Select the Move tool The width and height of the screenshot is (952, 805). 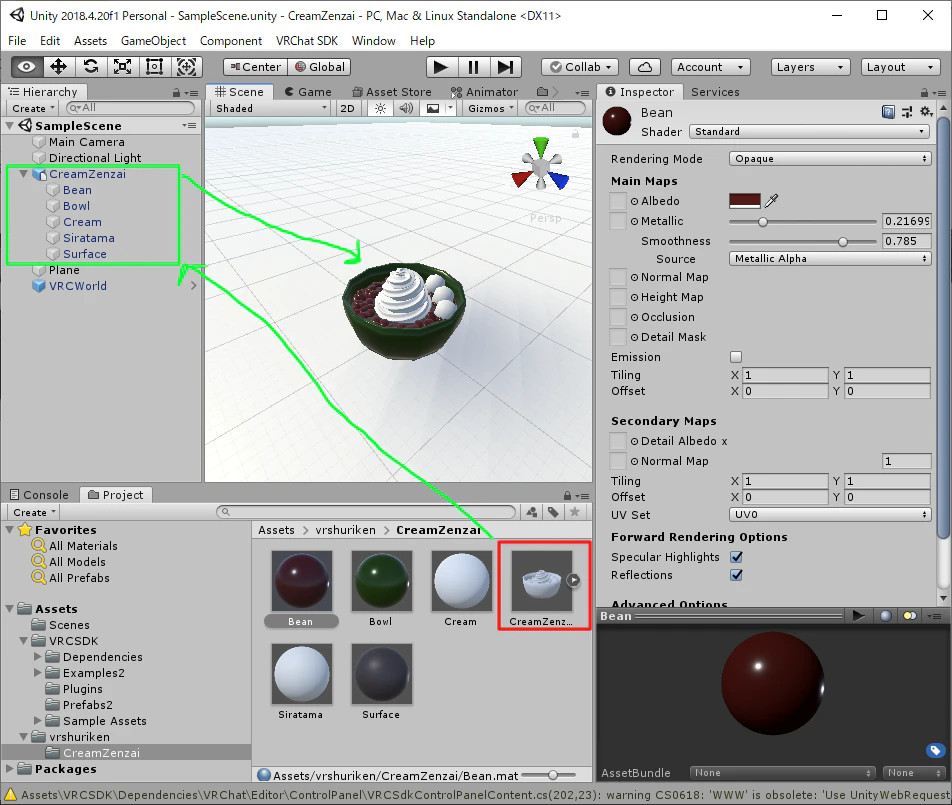(x=58, y=67)
